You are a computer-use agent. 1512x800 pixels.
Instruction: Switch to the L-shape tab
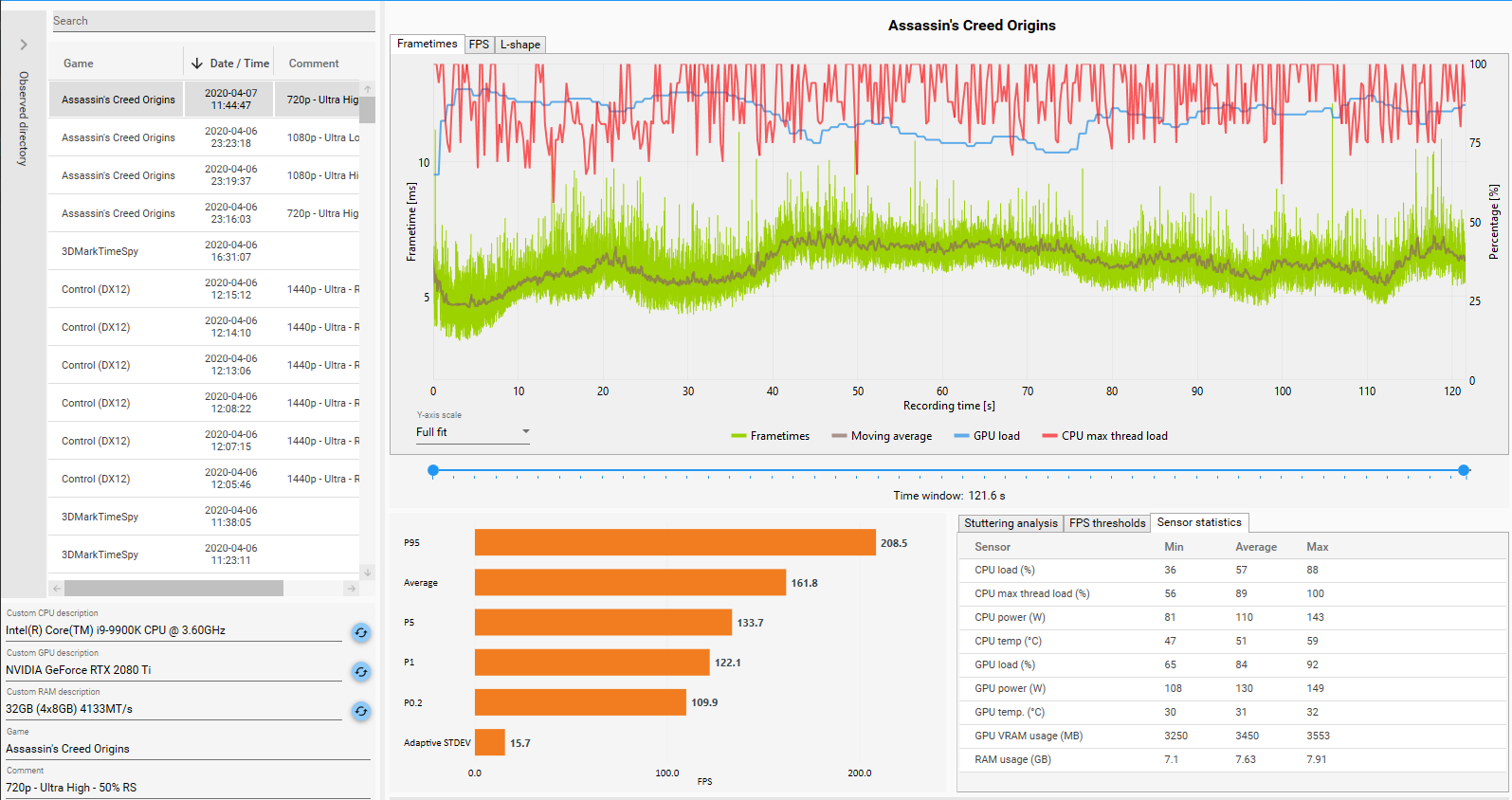[520, 45]
